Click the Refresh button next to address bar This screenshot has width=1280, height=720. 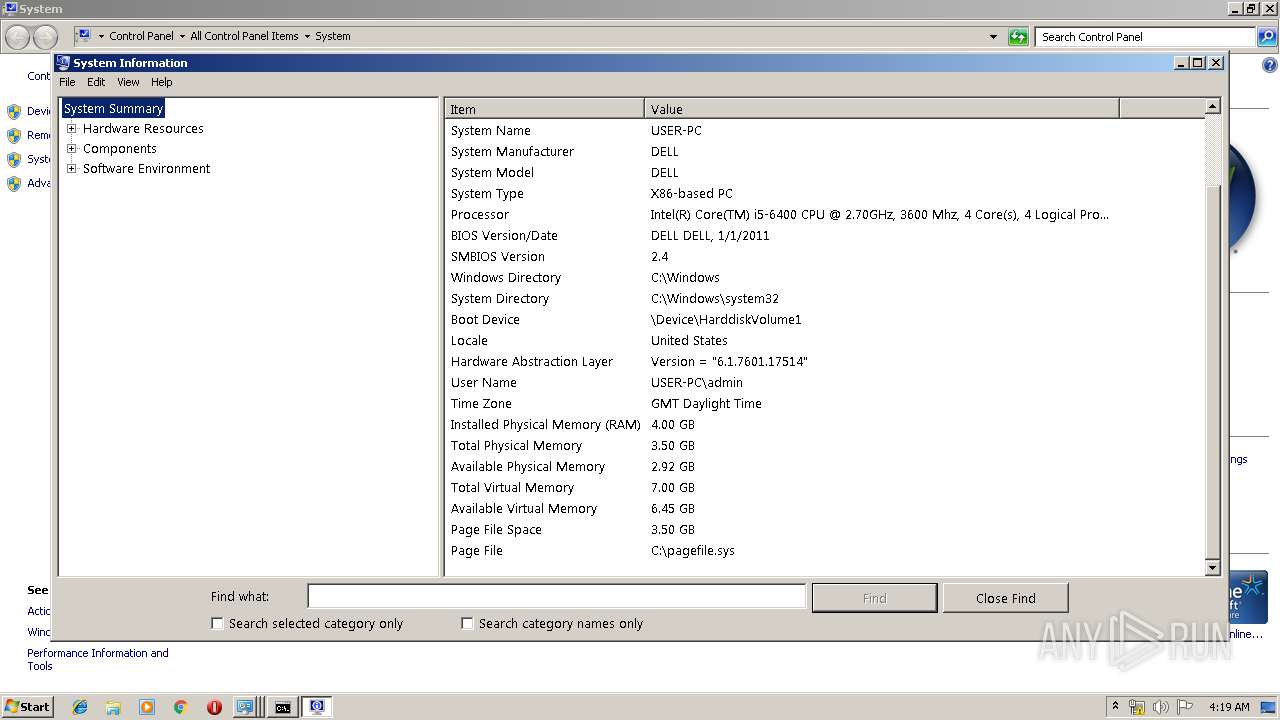click(1018, 37)
